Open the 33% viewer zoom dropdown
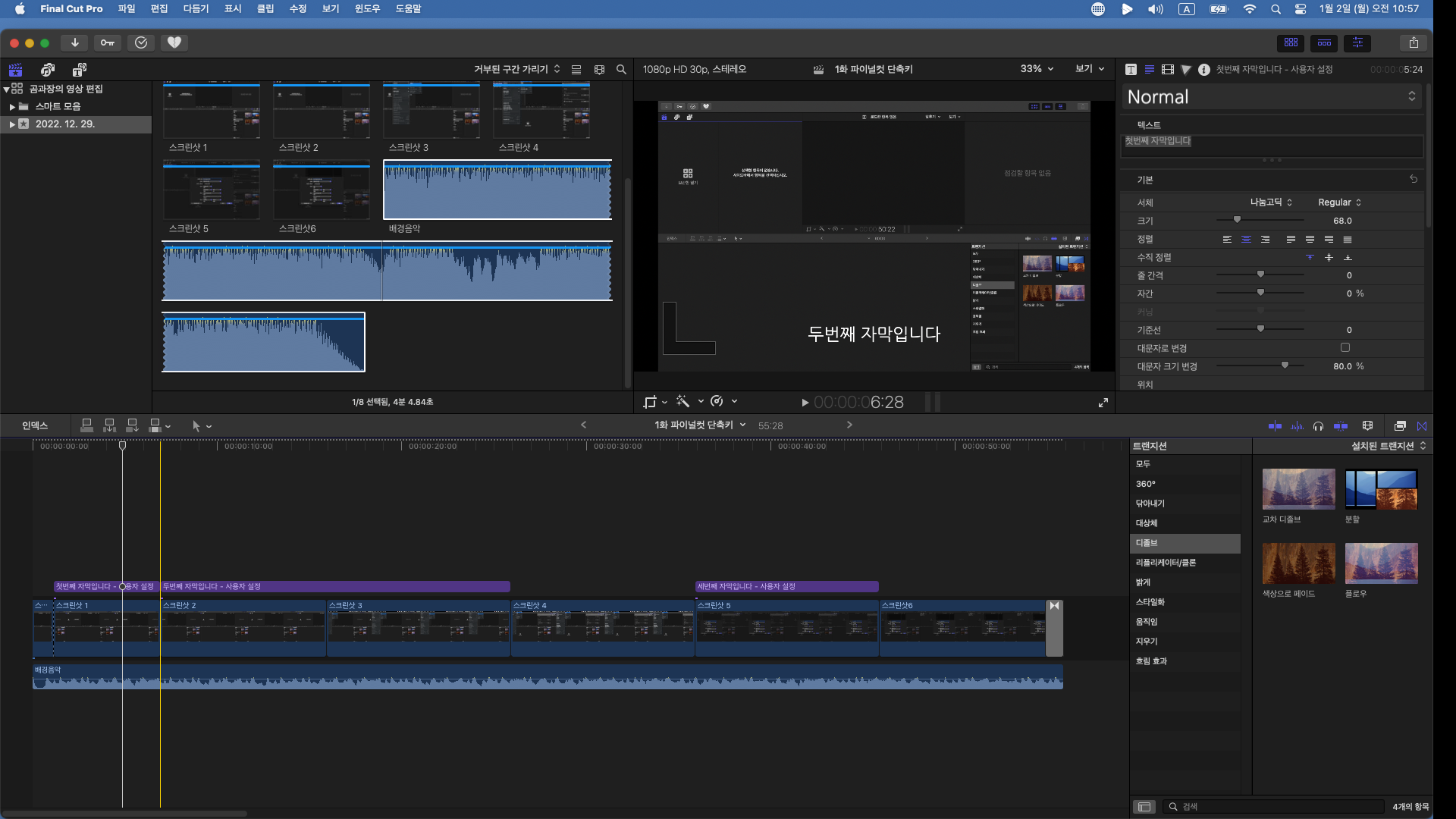1456x819 pixels. 1037,69
